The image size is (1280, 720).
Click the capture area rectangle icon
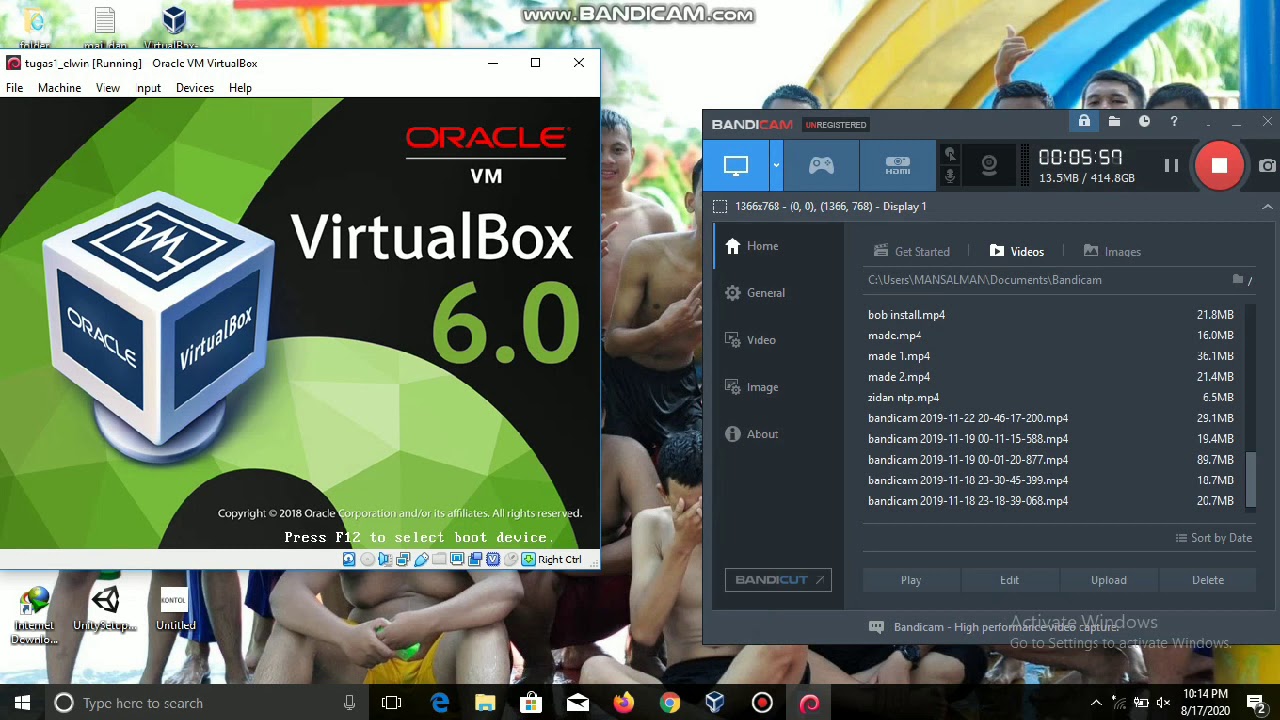(719, 206)
